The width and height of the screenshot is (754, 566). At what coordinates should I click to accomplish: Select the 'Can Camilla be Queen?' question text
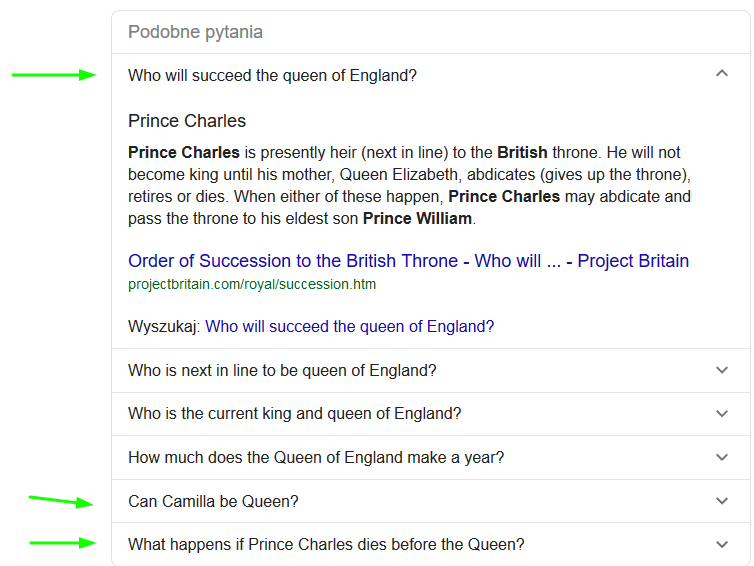click(x=213, y=501)
